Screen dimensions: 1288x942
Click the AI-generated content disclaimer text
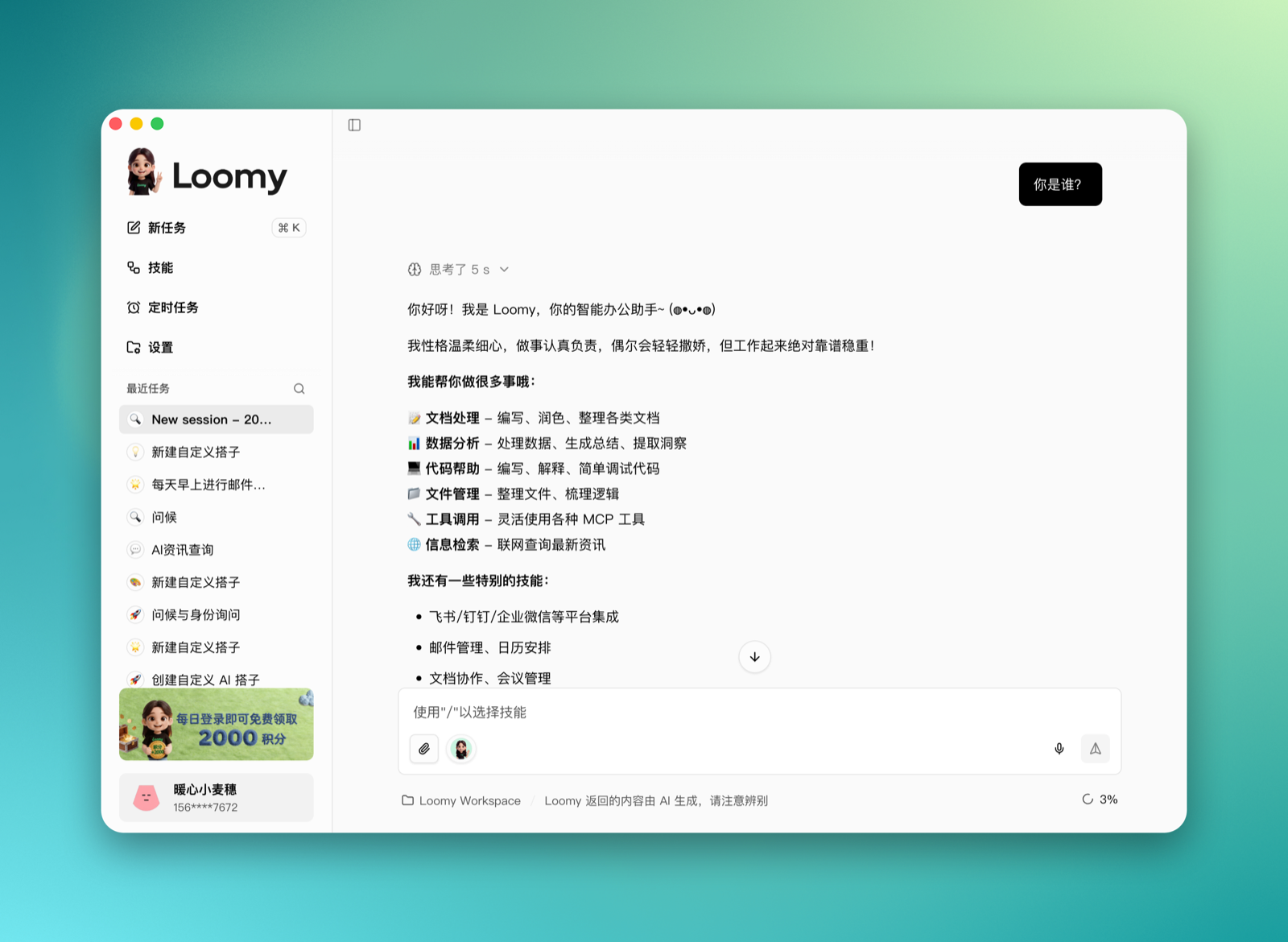(x=656, y=800)
